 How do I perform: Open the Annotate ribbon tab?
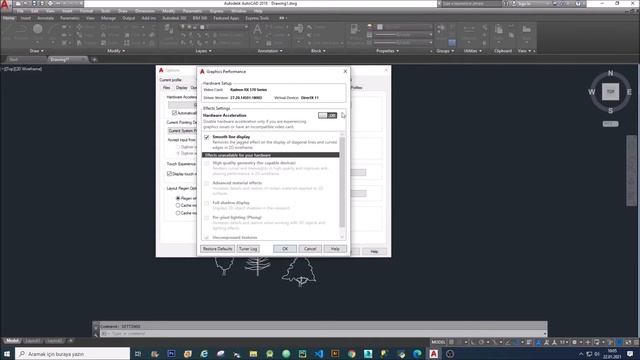tap(45, 18)
